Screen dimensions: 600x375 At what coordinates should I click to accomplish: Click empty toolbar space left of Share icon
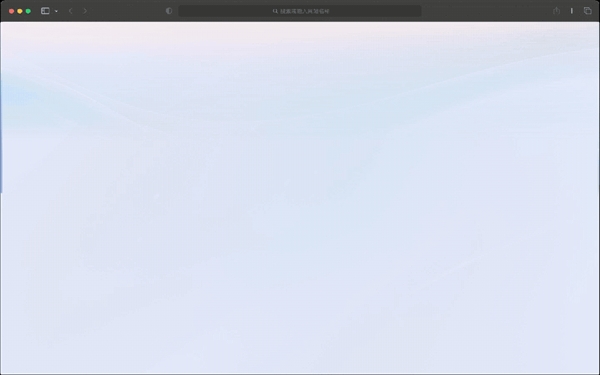[486, 11]
